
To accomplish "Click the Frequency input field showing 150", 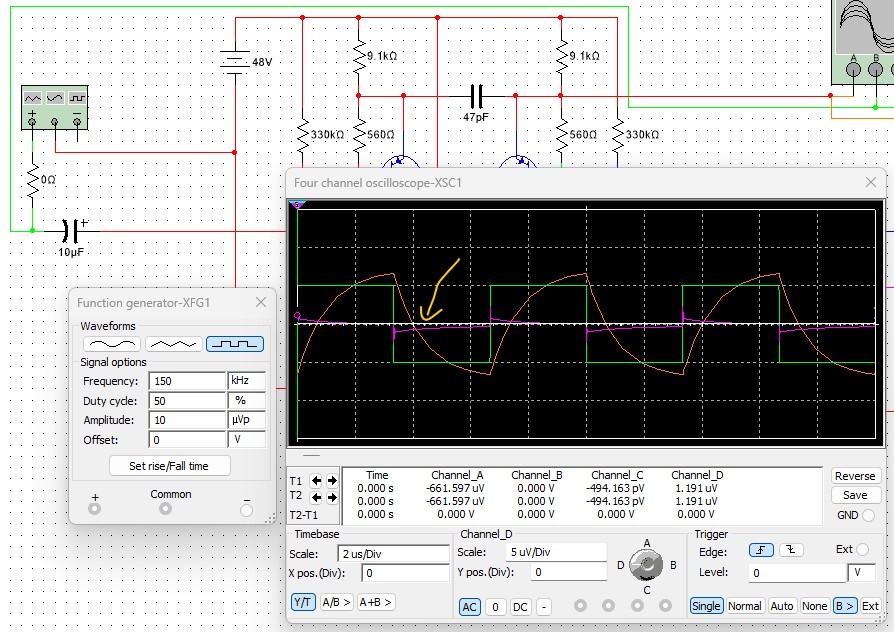I will 187,380.
